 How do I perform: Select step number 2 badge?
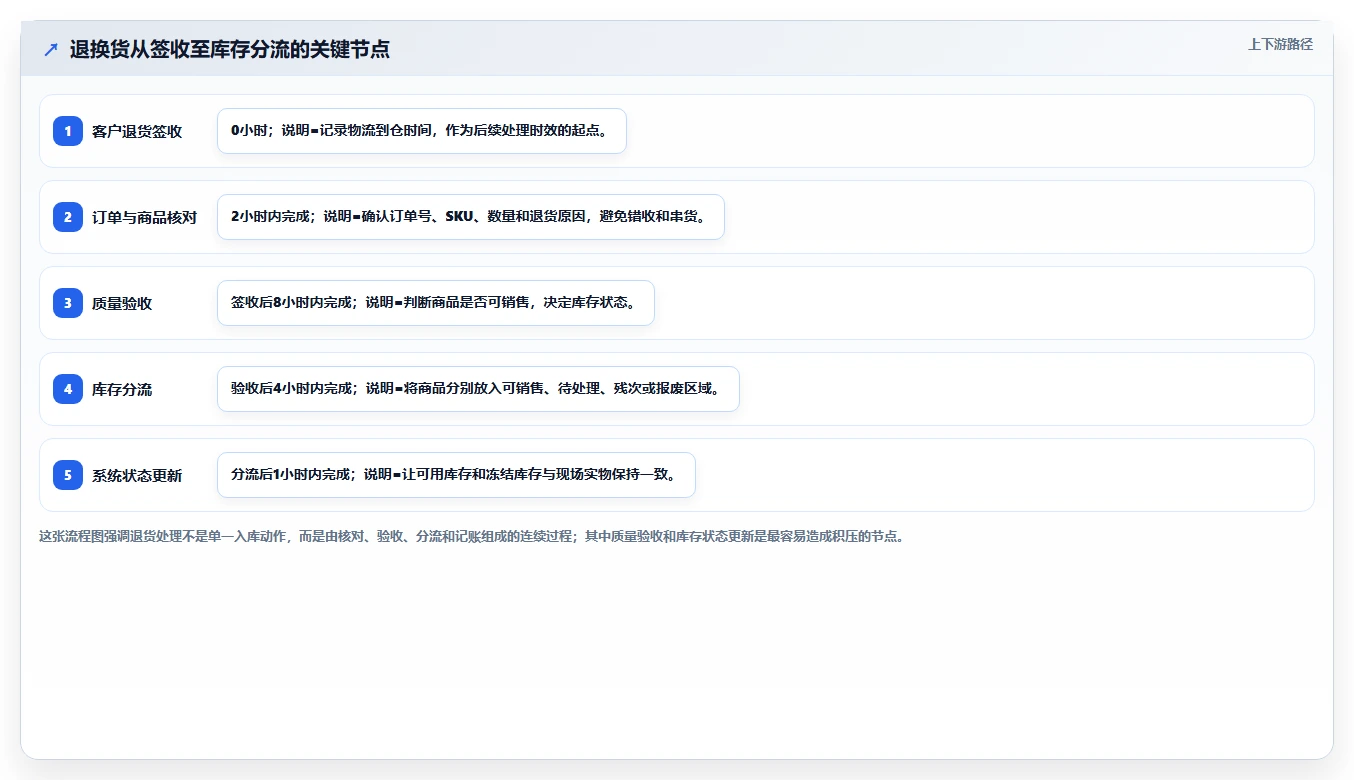68,217
